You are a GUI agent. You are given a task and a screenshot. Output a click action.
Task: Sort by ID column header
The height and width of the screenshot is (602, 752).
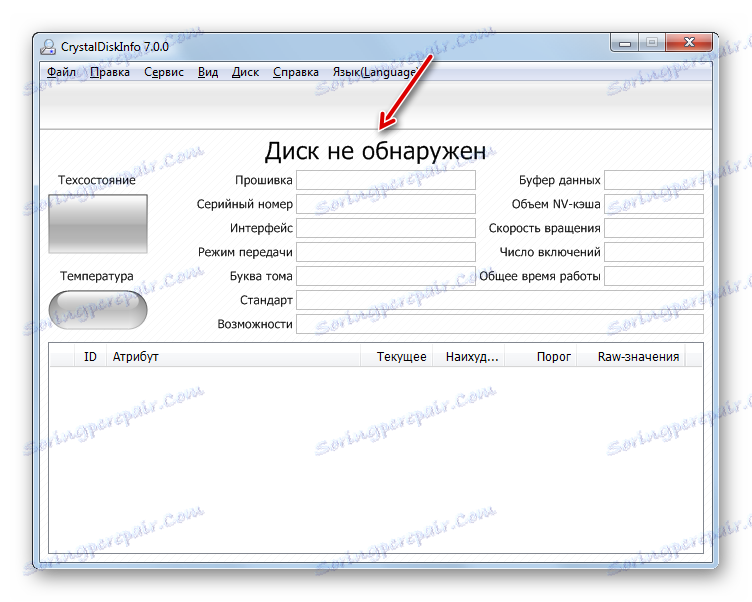click(x=90, y=356)
